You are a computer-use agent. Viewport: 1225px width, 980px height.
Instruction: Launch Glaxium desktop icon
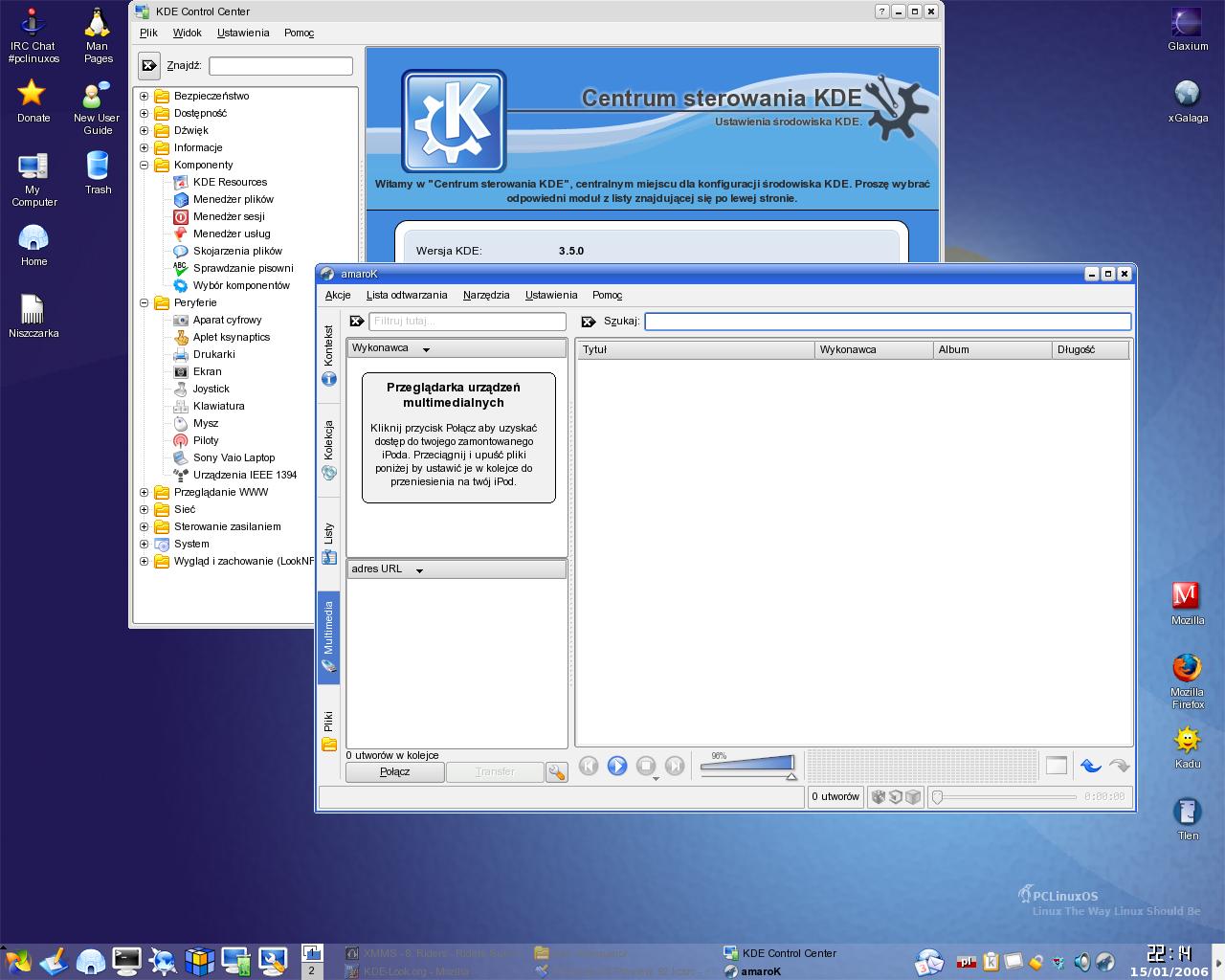(x=1188, y=29)
